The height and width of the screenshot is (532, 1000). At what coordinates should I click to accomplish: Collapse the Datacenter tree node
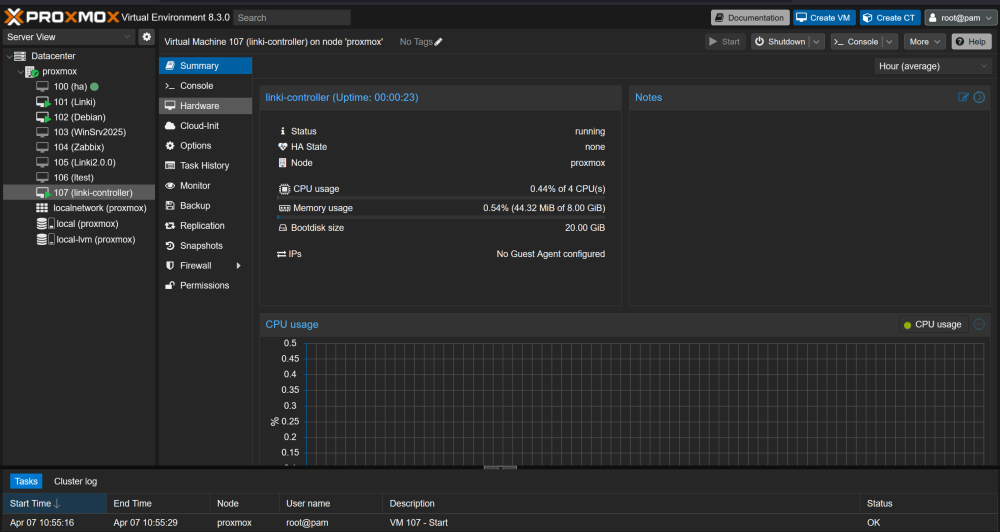point(9,56)
